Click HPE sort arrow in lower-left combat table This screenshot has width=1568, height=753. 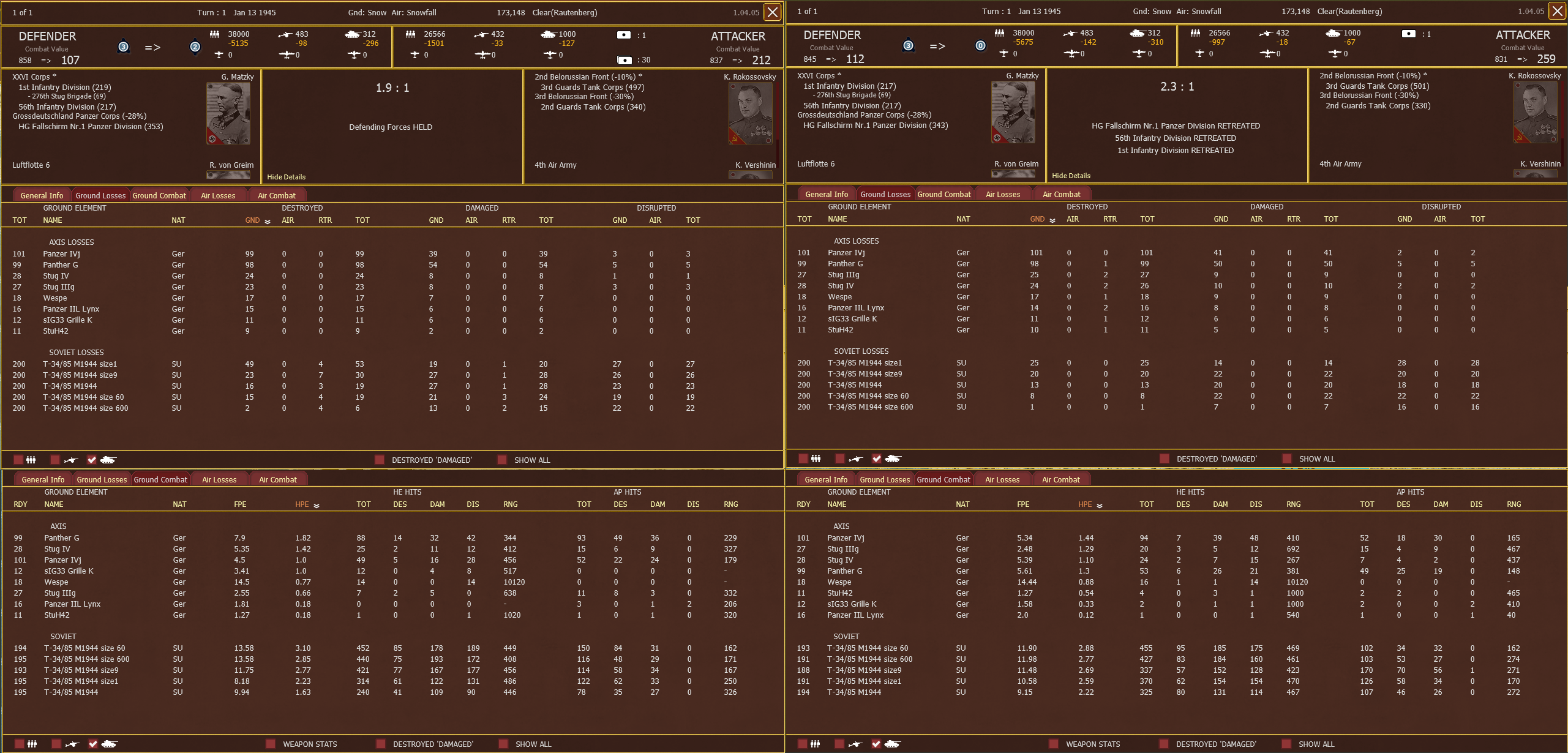(317, 506)
